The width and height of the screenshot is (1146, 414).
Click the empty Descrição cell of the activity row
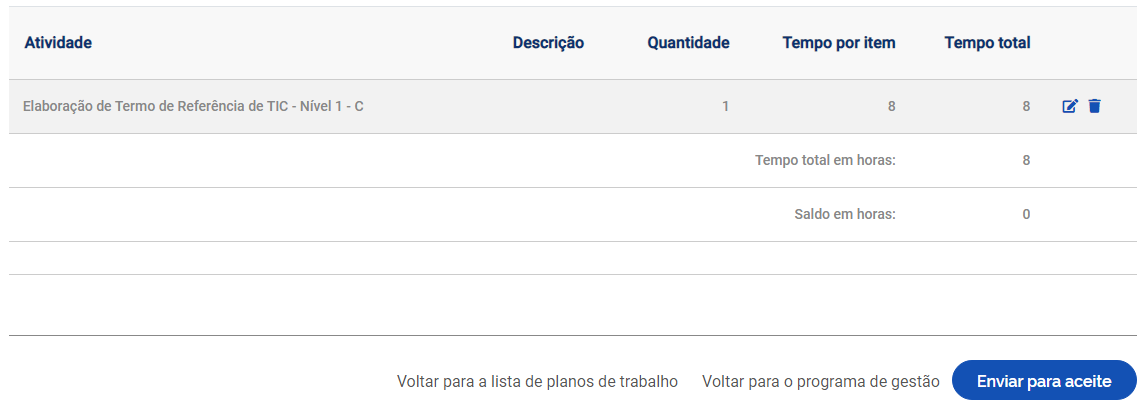[x=548, y=106]
